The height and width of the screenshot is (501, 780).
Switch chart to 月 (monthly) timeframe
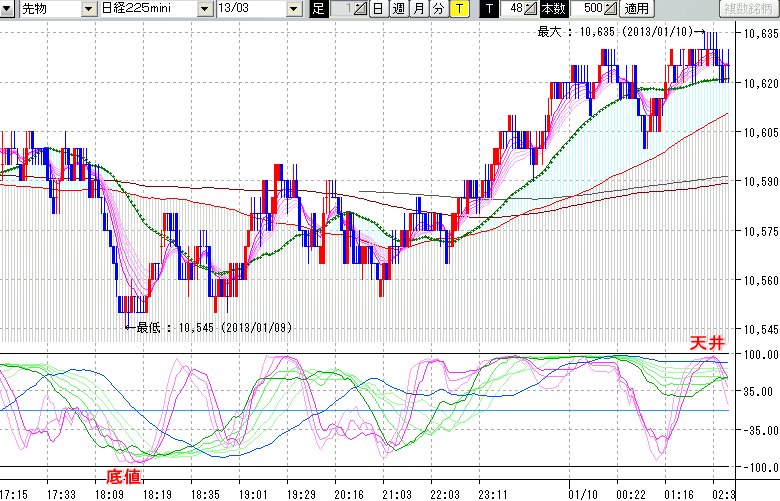click(x=418, y=9)
